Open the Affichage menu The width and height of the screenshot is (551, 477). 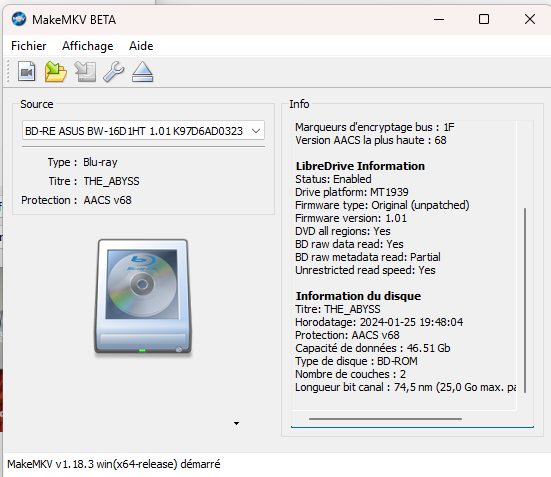(87, 46)
